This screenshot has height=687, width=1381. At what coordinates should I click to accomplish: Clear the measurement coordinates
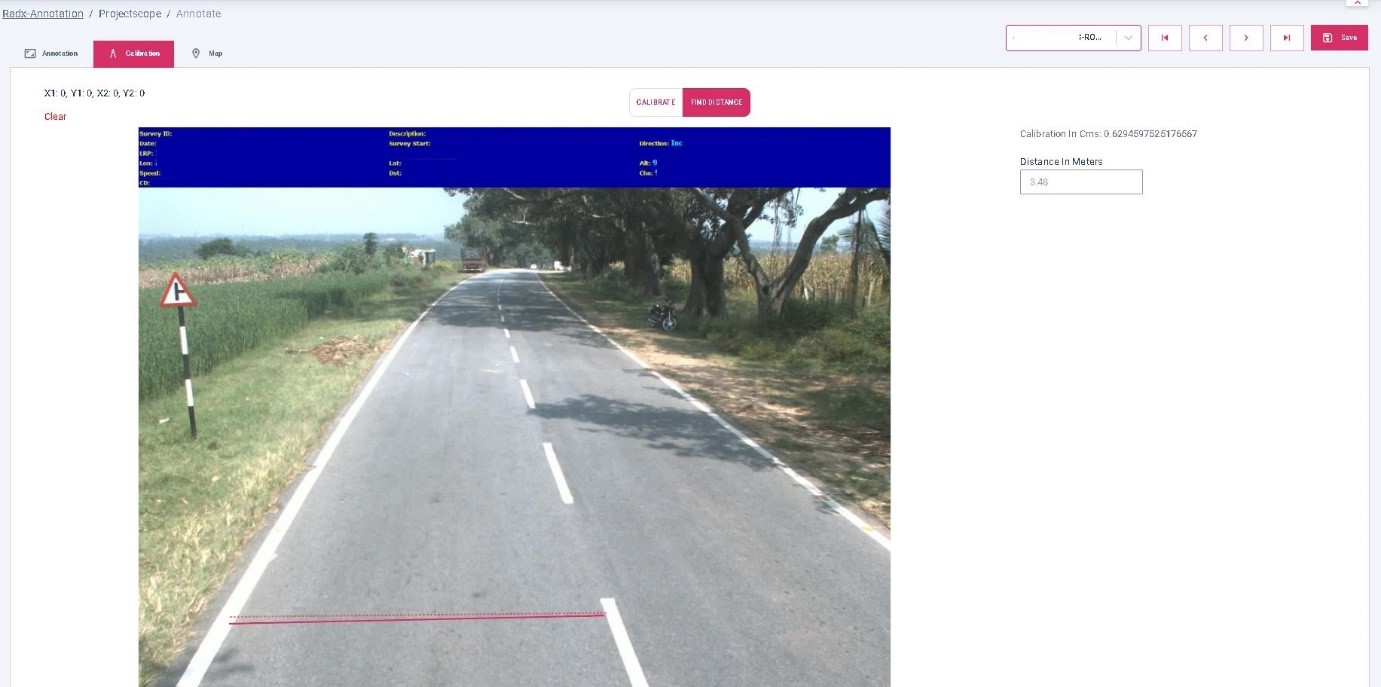tap(55, 117)
